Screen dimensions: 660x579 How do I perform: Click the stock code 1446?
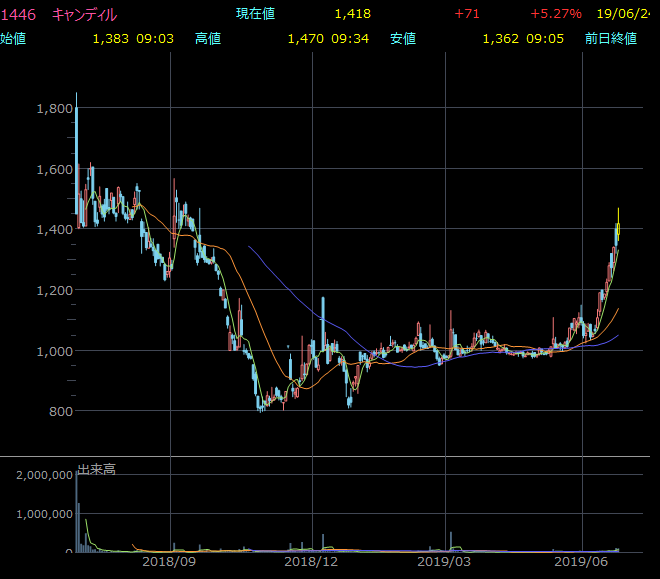click(x=19, y=15)
